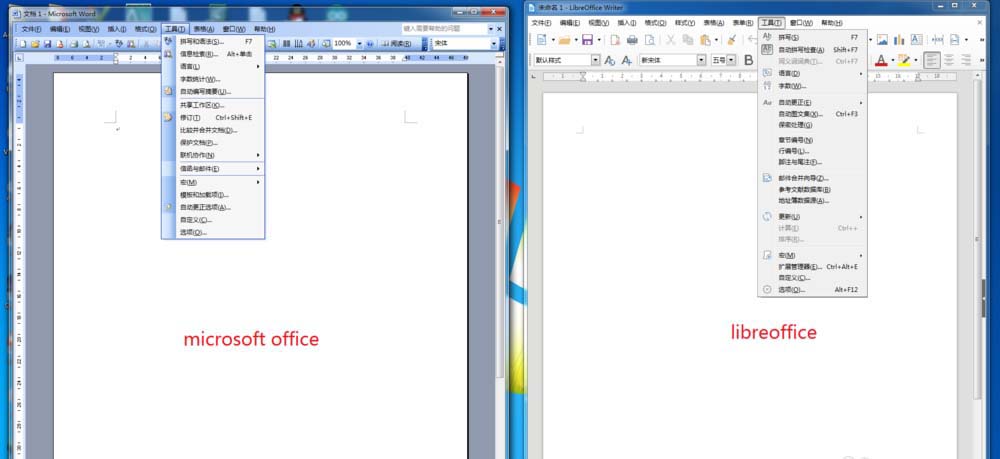Viewport: 1000px width, 459px height.
Task: Click Open folder icon in Word toolbar
Action: tap(35, 43)
